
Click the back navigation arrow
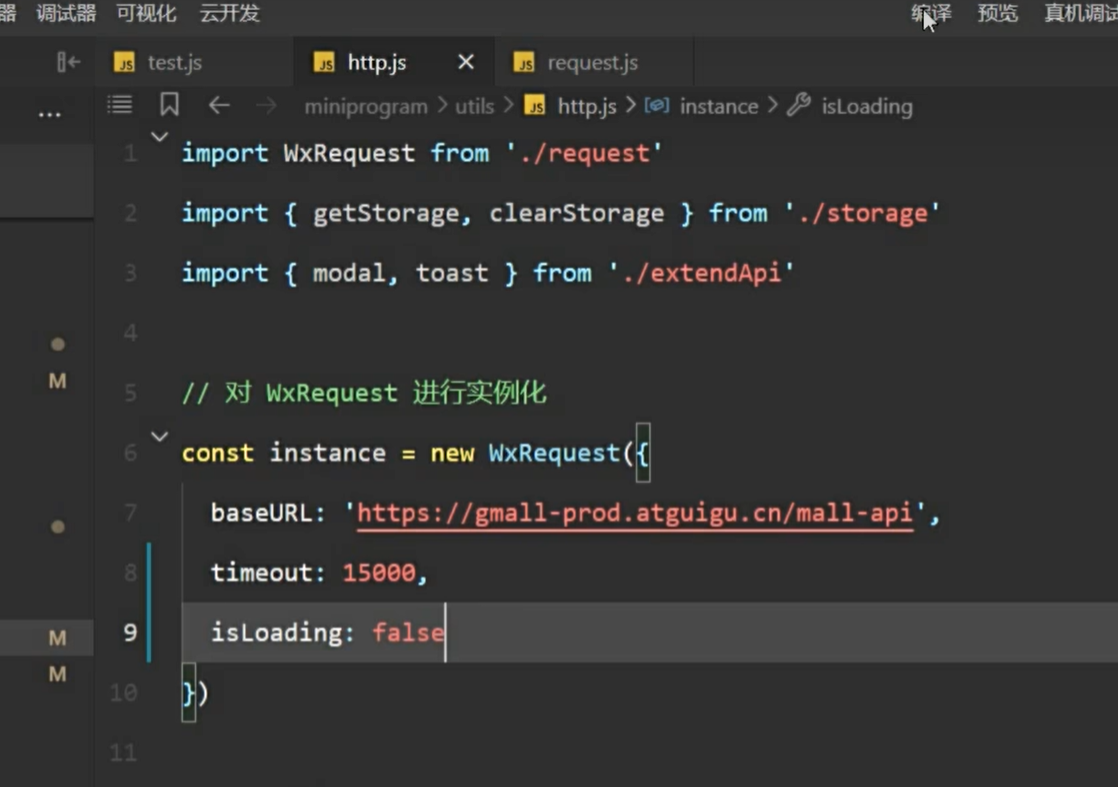219,105
